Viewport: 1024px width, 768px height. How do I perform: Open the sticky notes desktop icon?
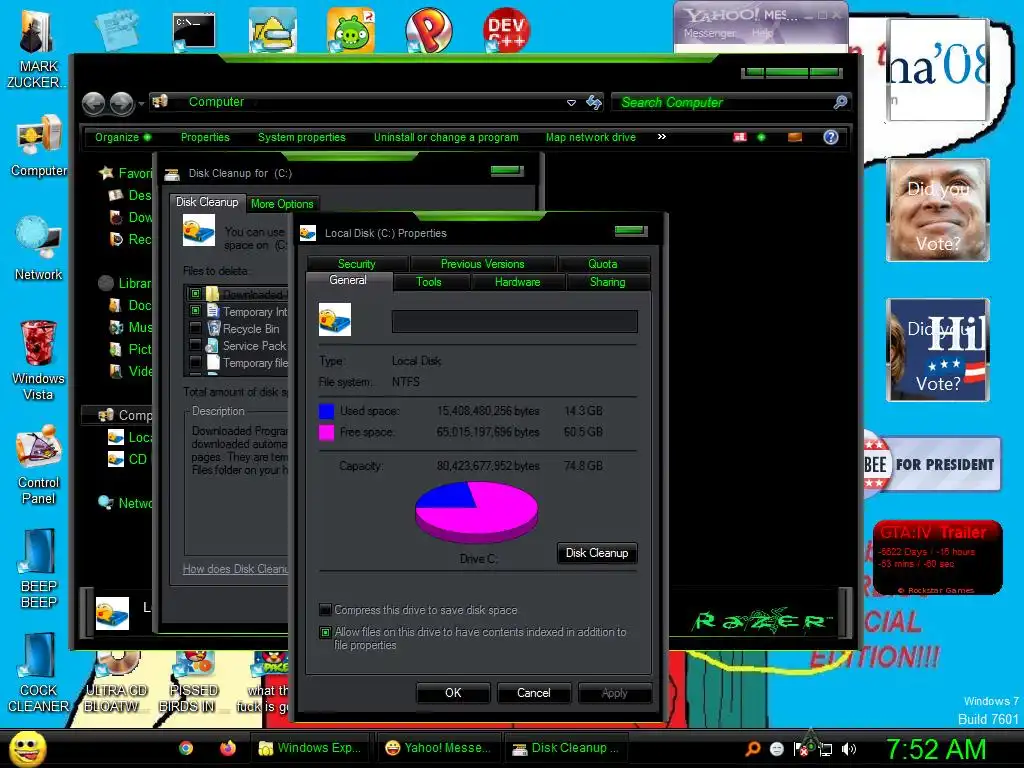[116, 30]
